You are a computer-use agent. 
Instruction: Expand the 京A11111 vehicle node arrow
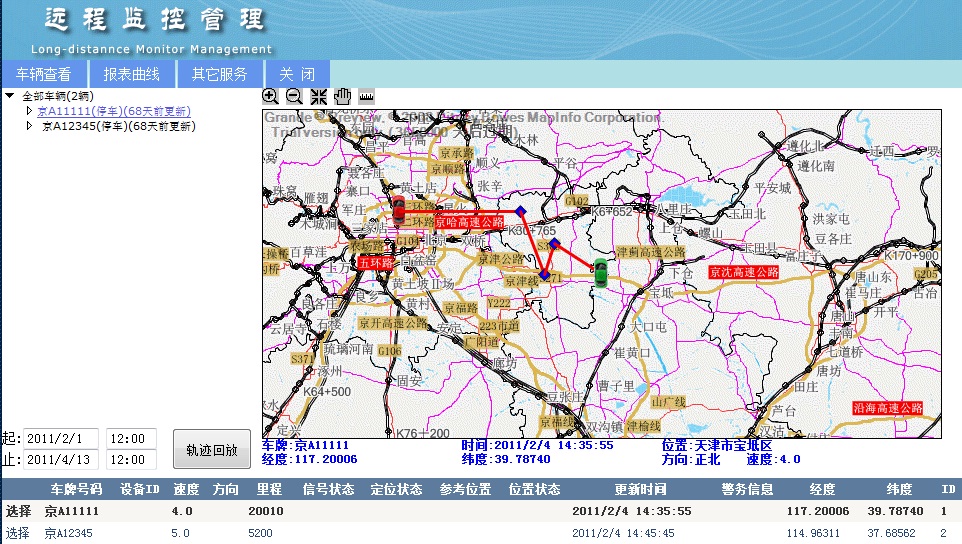(29, 111)
